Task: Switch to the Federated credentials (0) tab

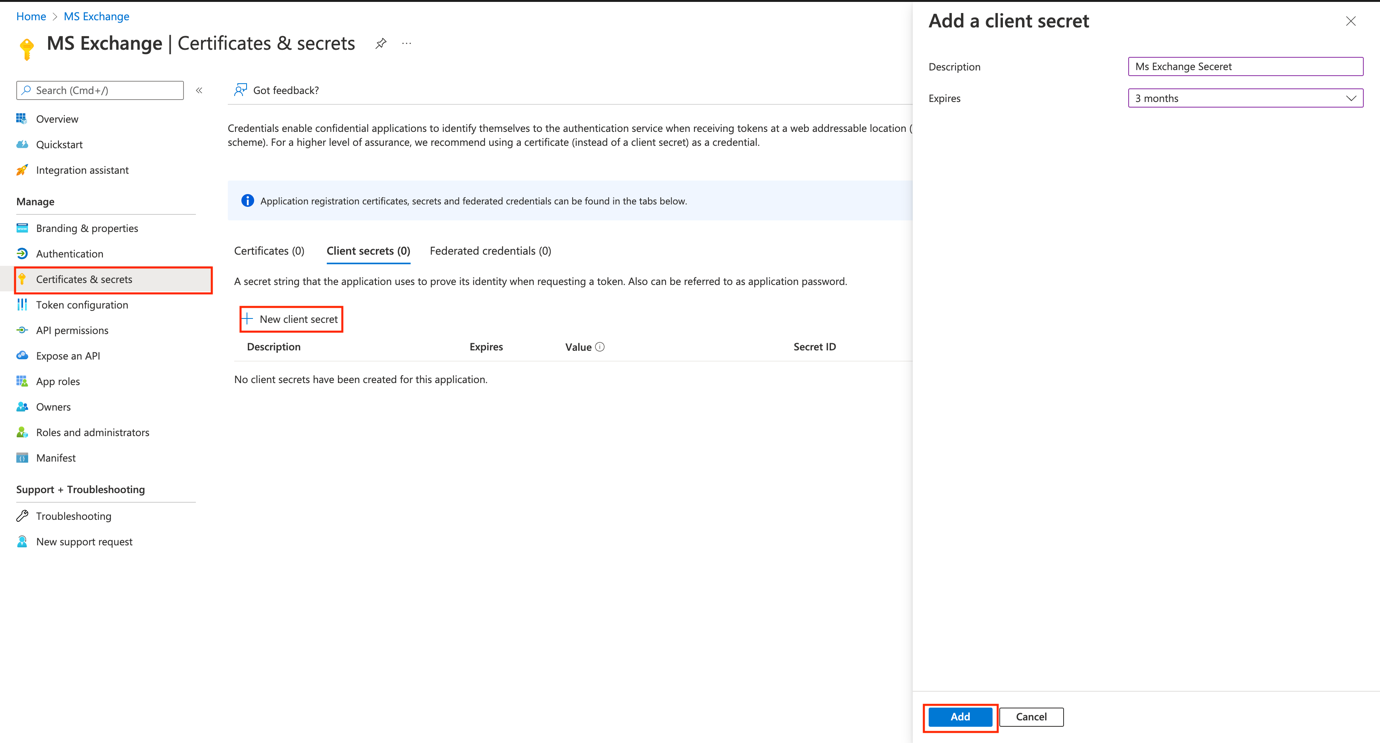Action: click(490, 251)
